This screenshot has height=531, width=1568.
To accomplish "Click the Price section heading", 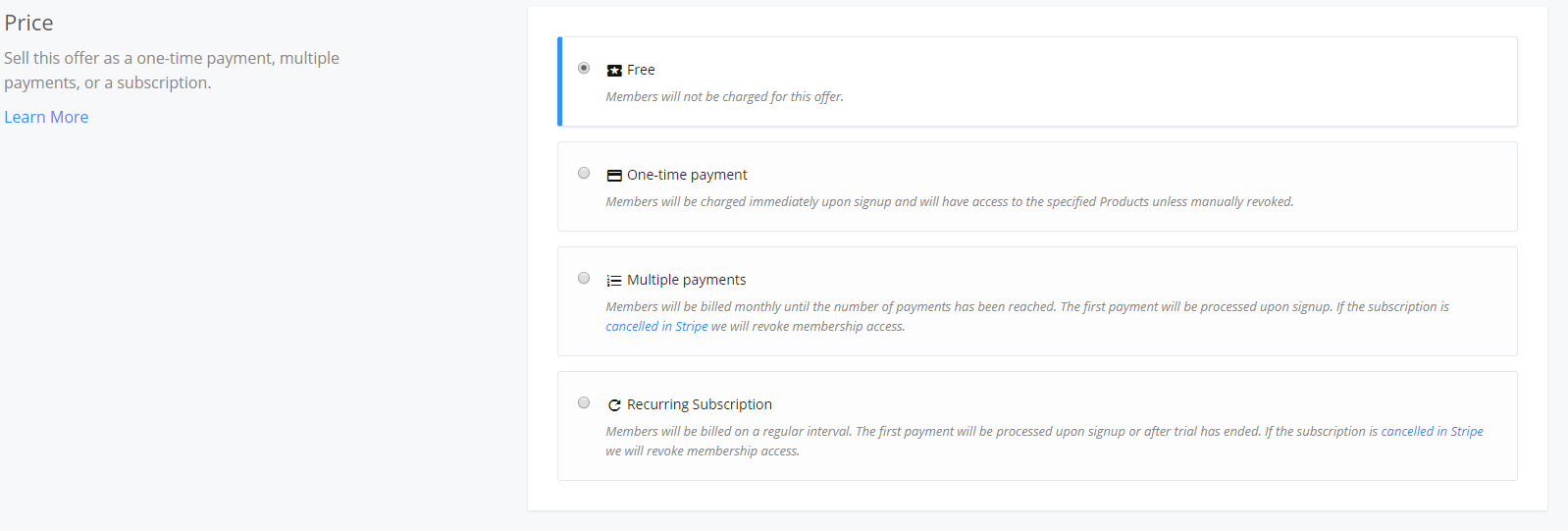I will [28, 23].
